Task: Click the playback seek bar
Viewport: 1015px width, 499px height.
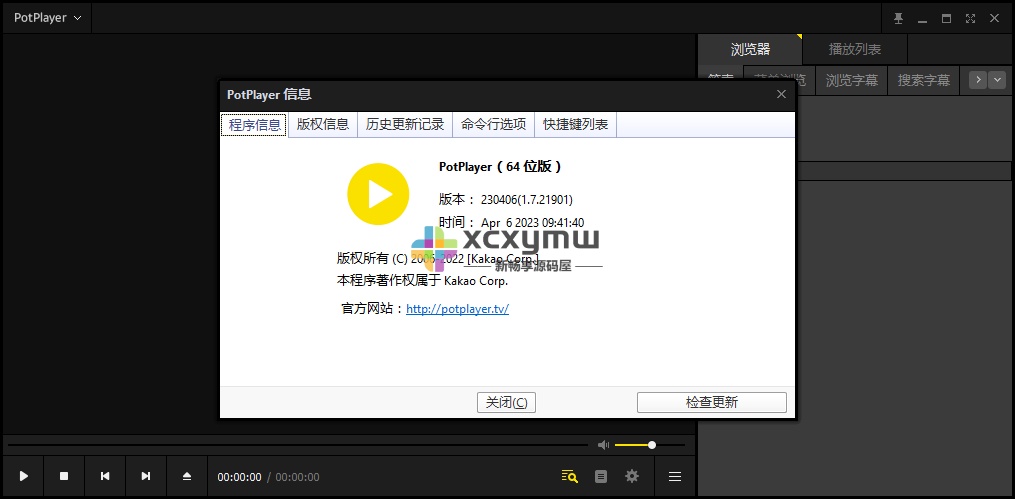Action: click(298, 445)
